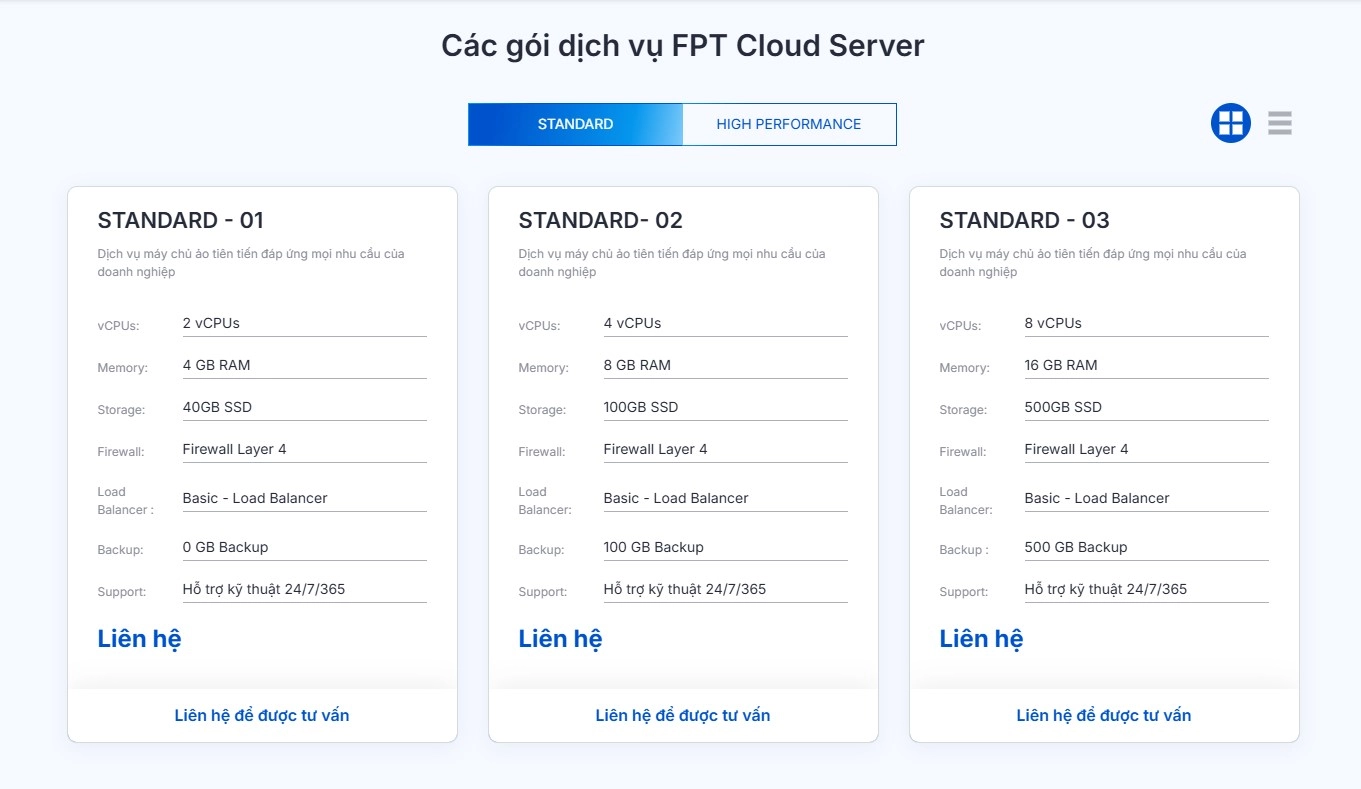Screen dimensions: 1361x789
Task: Click the '100GB SSD' storage value
Action: point(641,407)
